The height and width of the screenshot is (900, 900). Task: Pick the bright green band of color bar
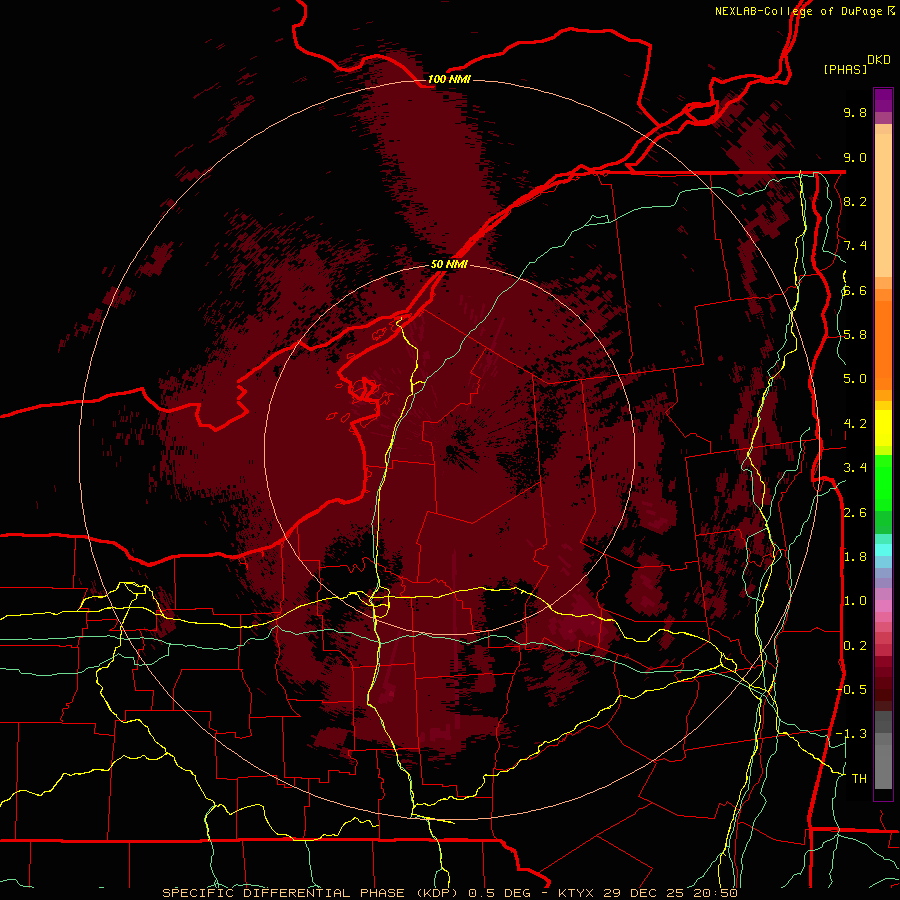click(883, 483)
